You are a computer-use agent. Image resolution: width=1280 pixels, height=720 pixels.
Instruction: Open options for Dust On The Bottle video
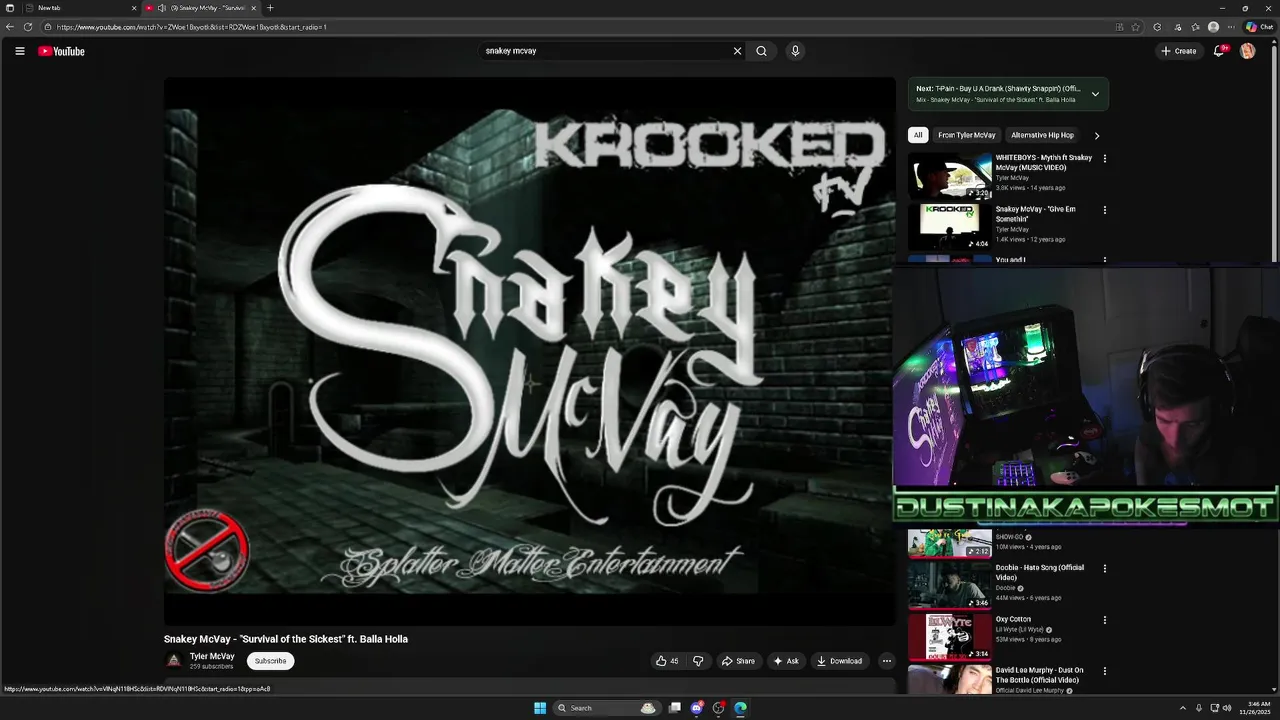(1105, 672)
